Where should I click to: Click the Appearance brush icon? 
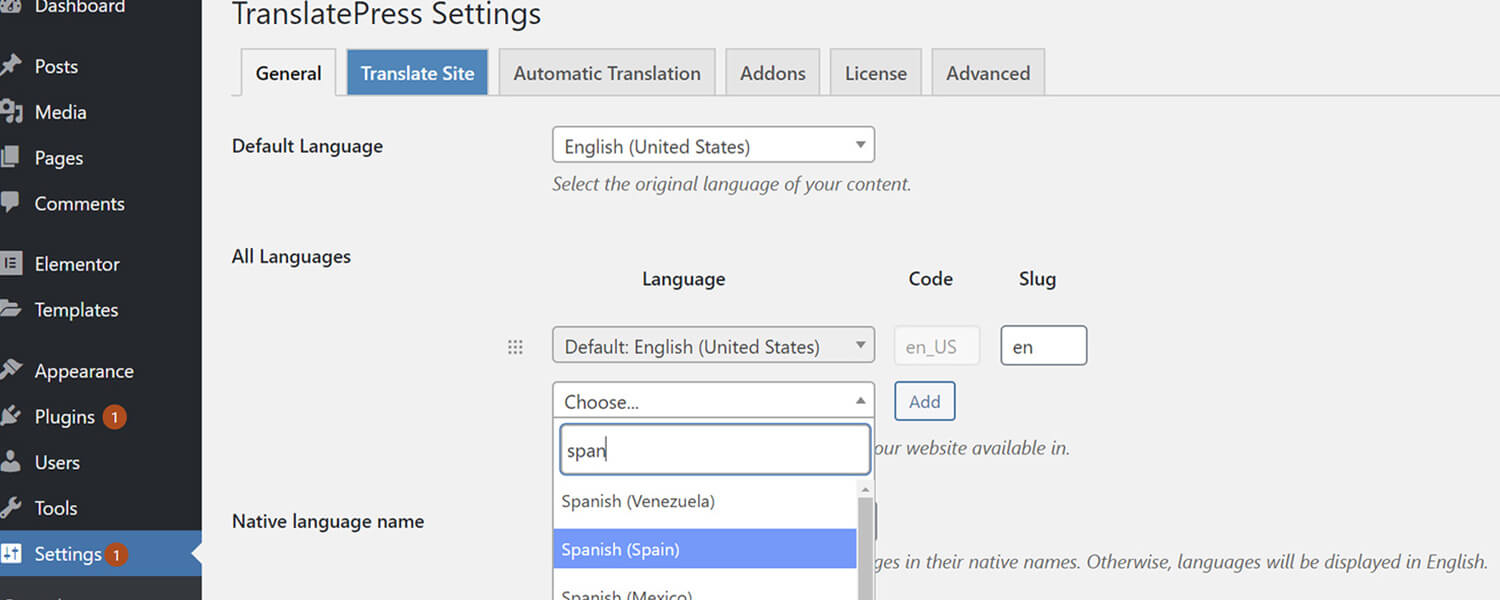(x=10, y=371)
